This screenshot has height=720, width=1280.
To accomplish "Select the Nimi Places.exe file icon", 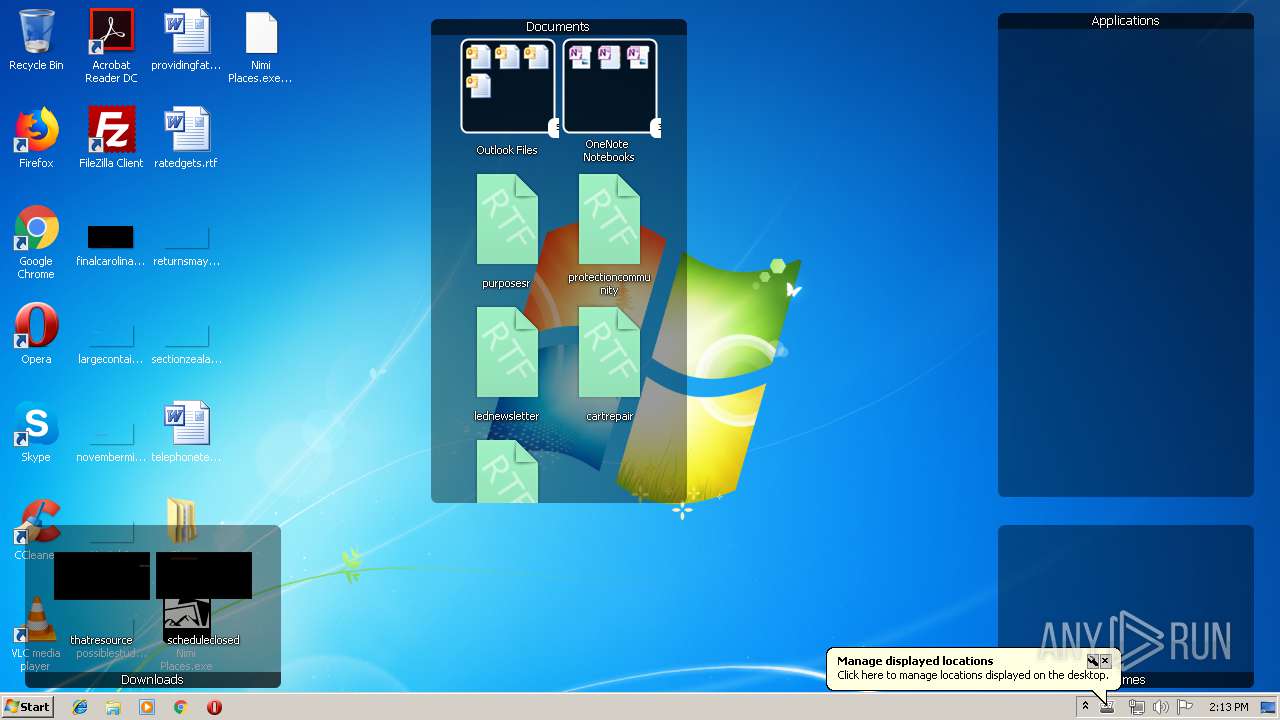I will point(261,46).
